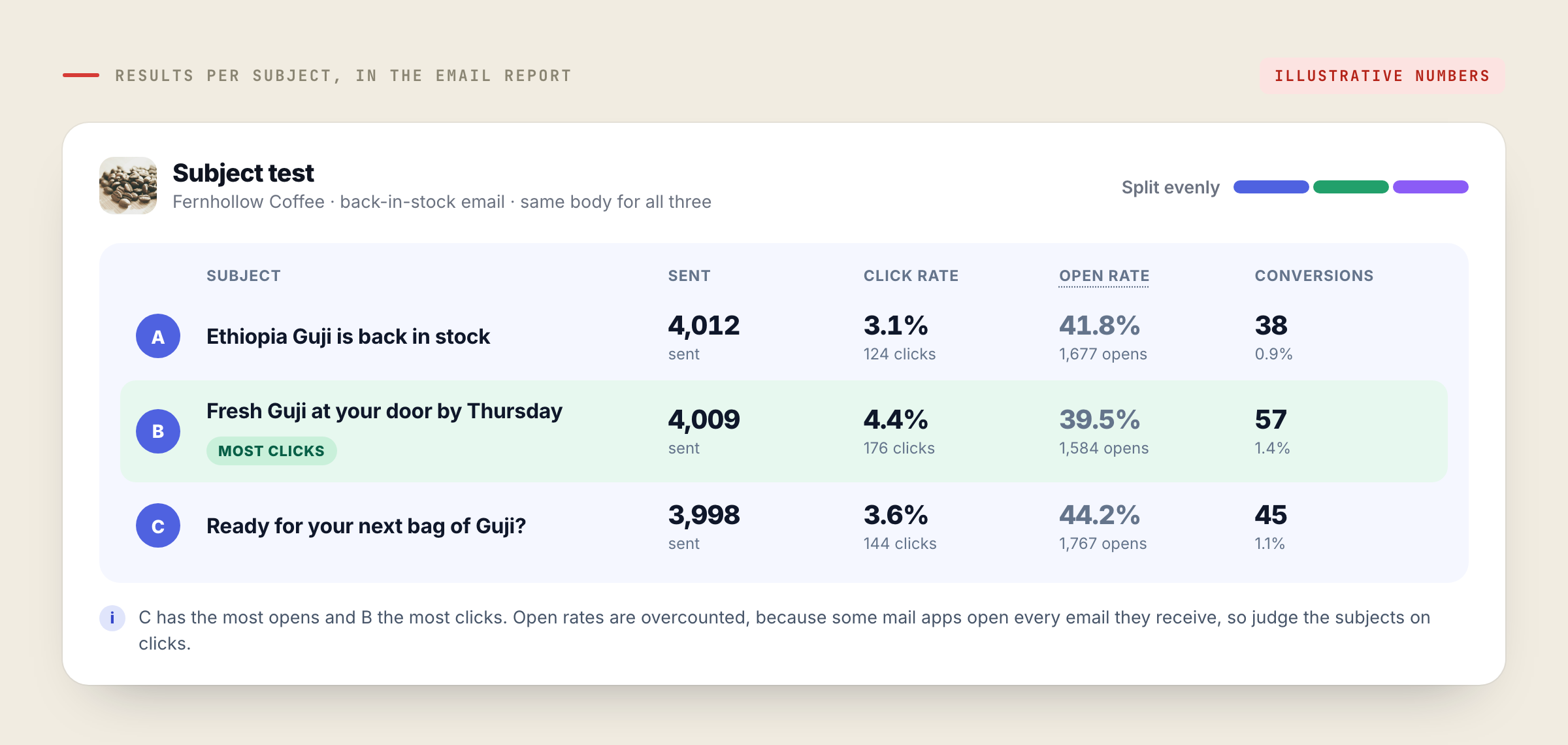The image size is (1568, 745).
Task: Click the 3.6% click rate value
Action: 896,515
